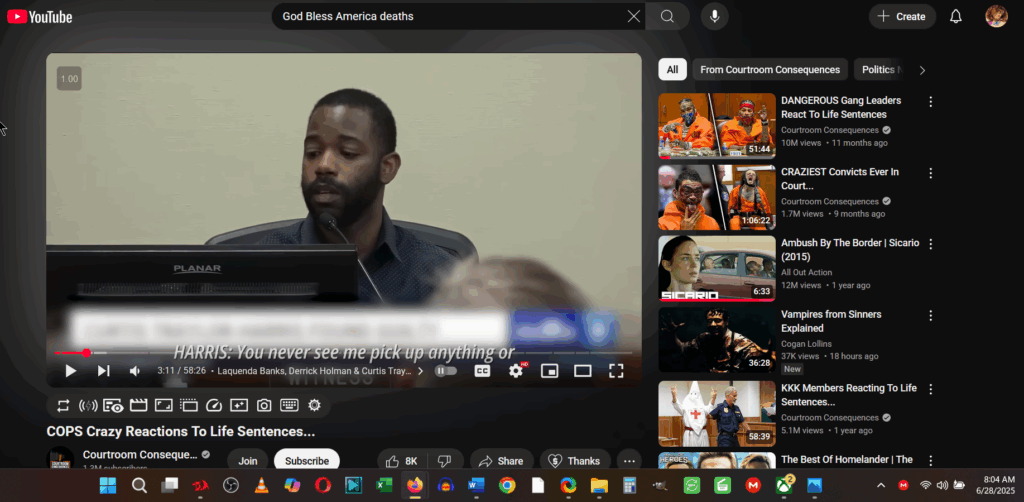Viewport: 1024px width, 502px height.
Task: Open the more actions ellipsis button
Action: tap(629, 460)
